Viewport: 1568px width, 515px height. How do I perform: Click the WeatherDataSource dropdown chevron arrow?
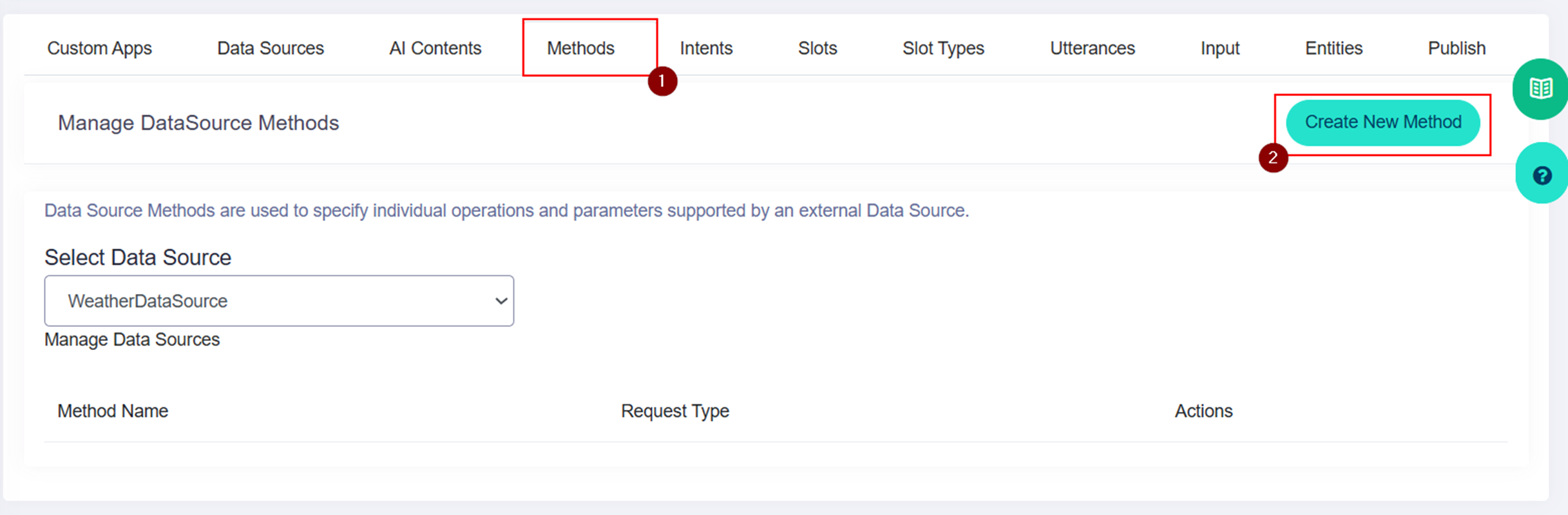pyautogui.click(x=501, y=301)
